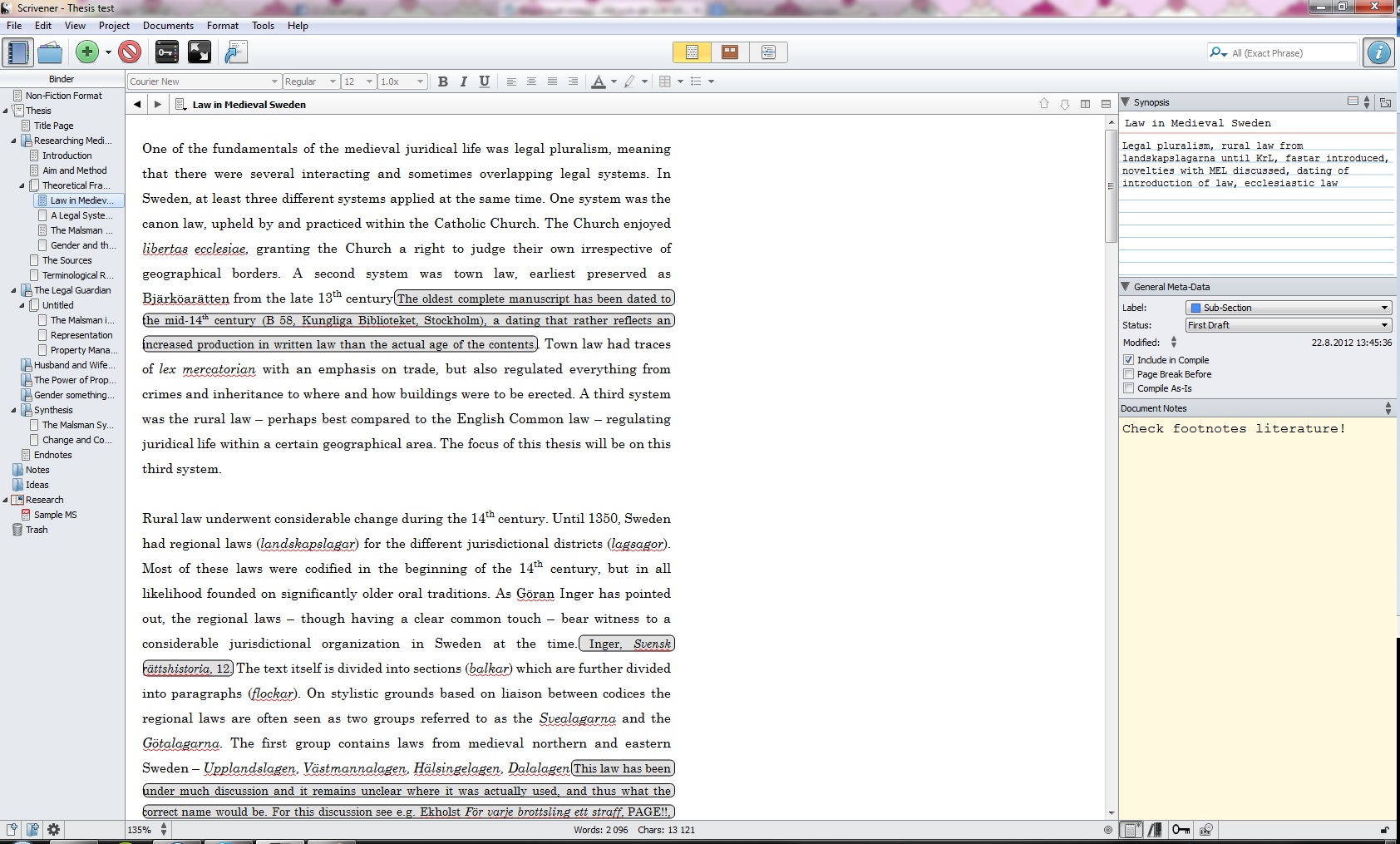Screen dimensions: 1400x844
Task: Apply bold formatting with the B button
Action: tap(443, 81)
